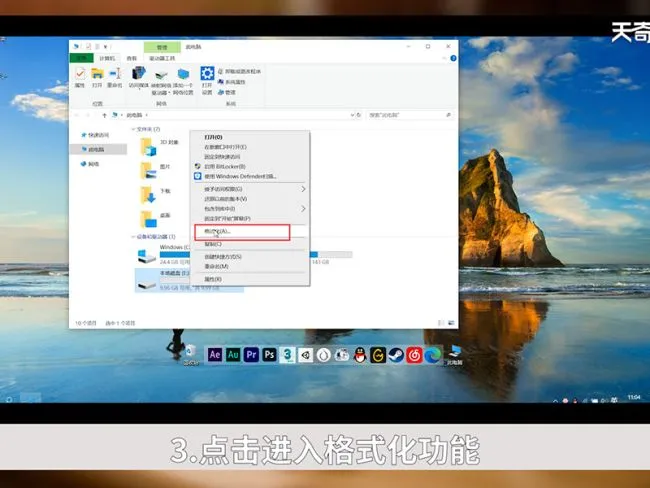Select the Desktop folder
The width and height of the screenshot is (650, 488).
148,219
